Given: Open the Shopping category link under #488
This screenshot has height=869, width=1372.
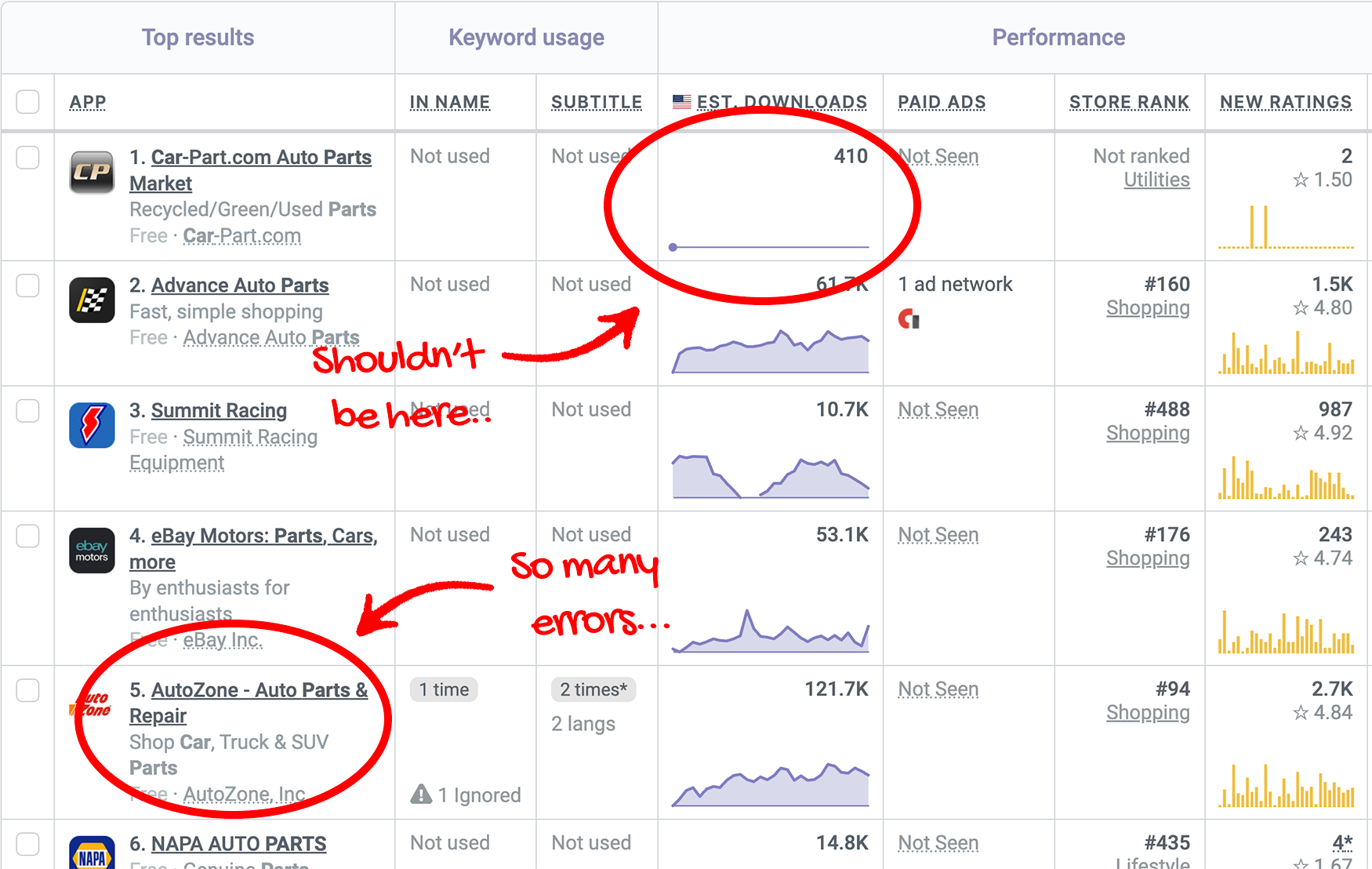Looking at the screenshot, I should tap(1148, 433).
